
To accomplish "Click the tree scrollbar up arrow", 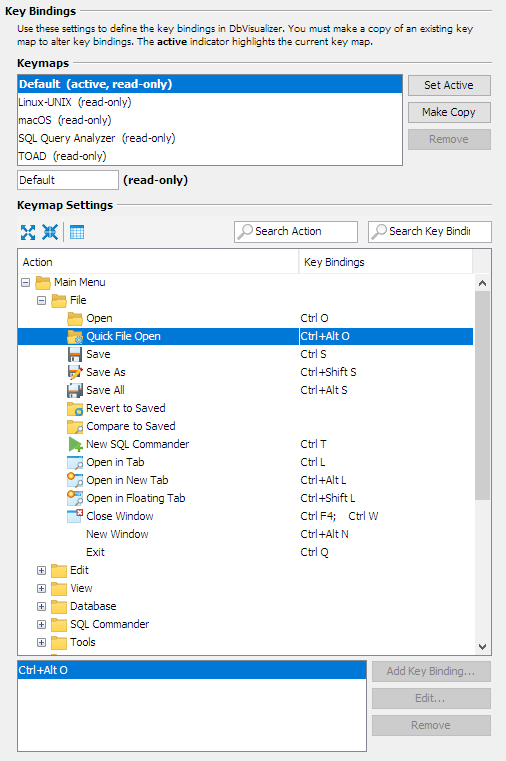I will (482, 282).
